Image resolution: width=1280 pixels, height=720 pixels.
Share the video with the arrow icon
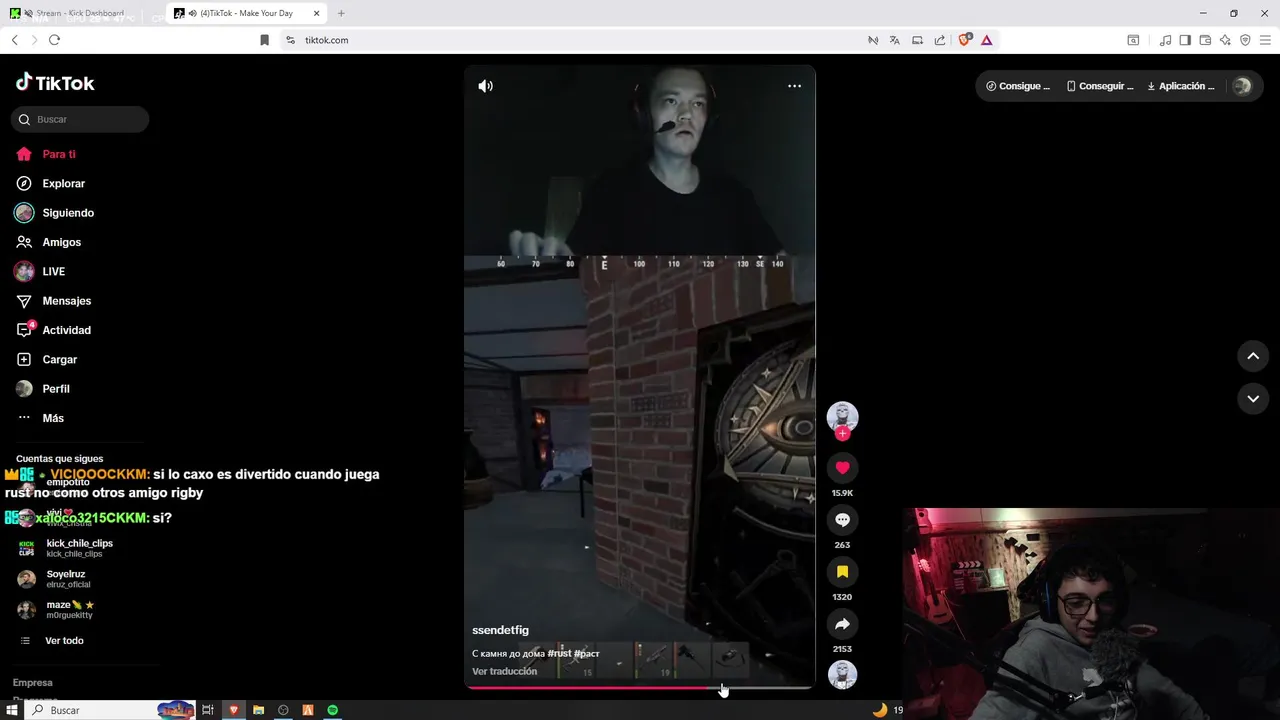[842, 624]
